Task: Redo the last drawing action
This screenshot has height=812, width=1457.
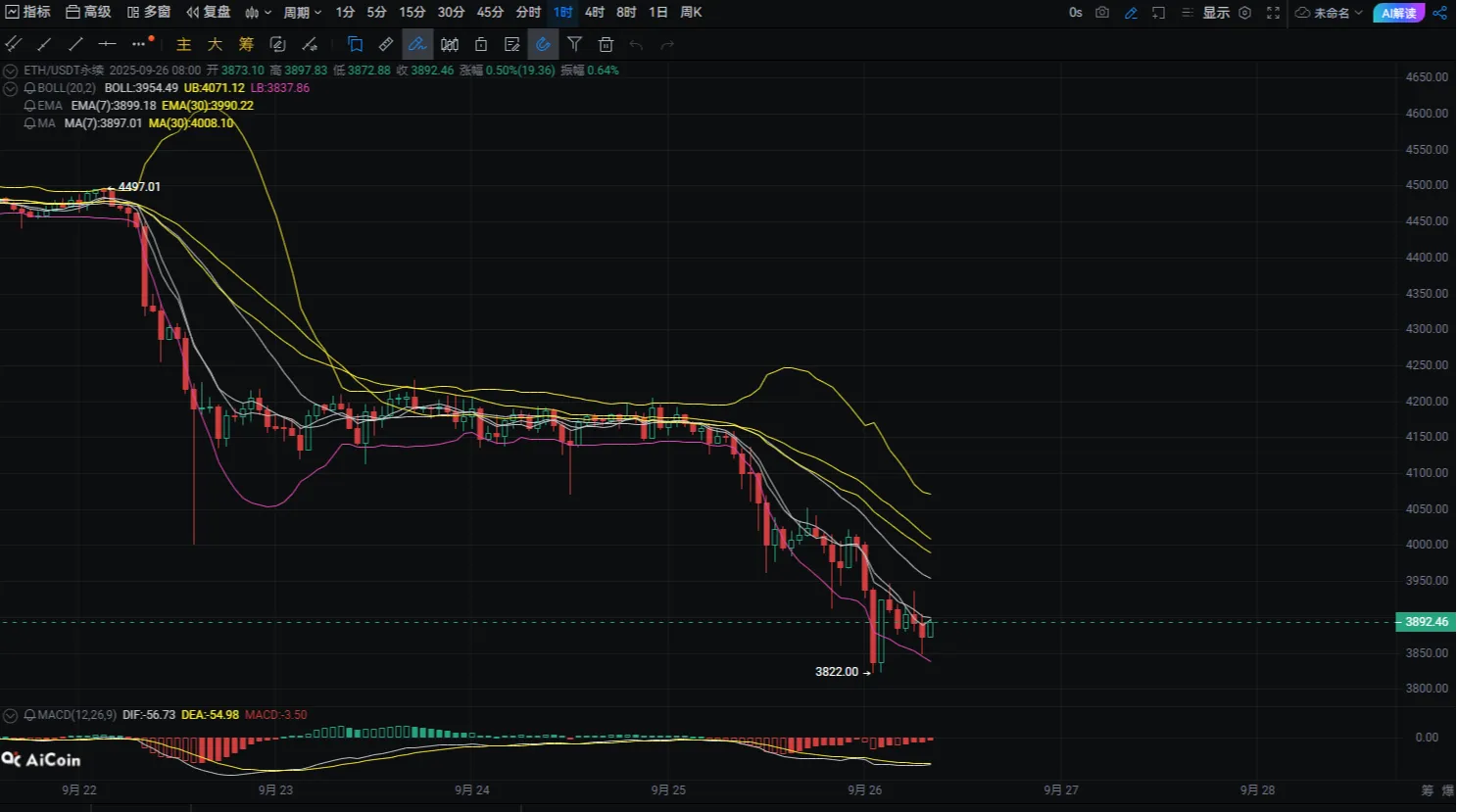Action: pos(667,44)
